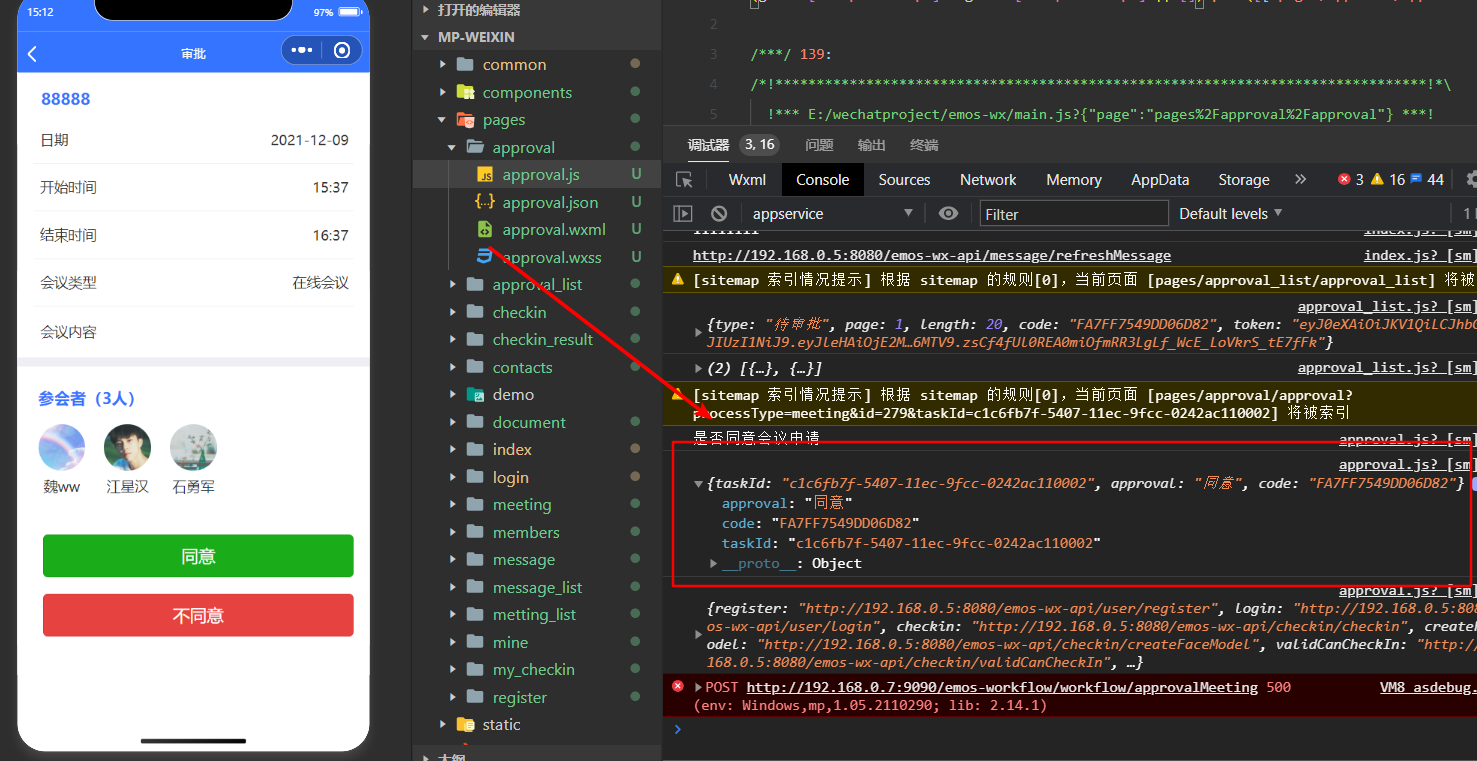
Task: Click the 会议类型 在线会议 row
Action: [194, 283]
